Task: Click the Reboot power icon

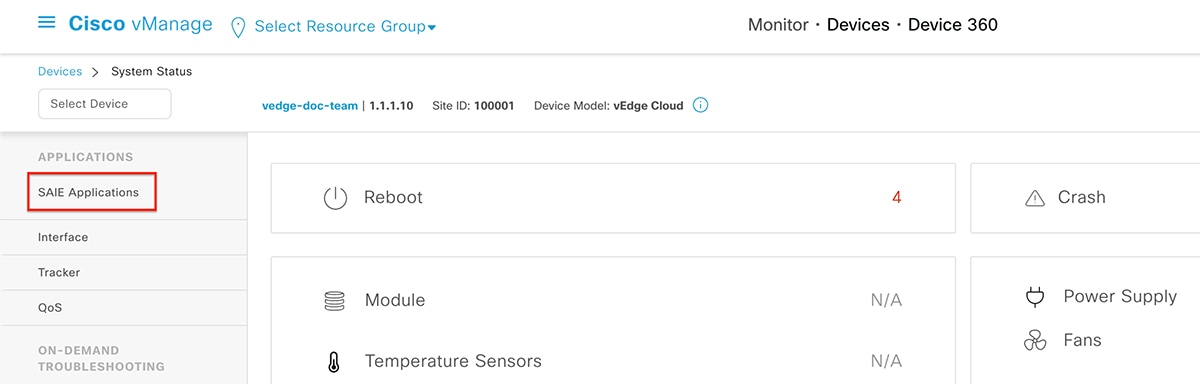Action: (x=335, y=198)
